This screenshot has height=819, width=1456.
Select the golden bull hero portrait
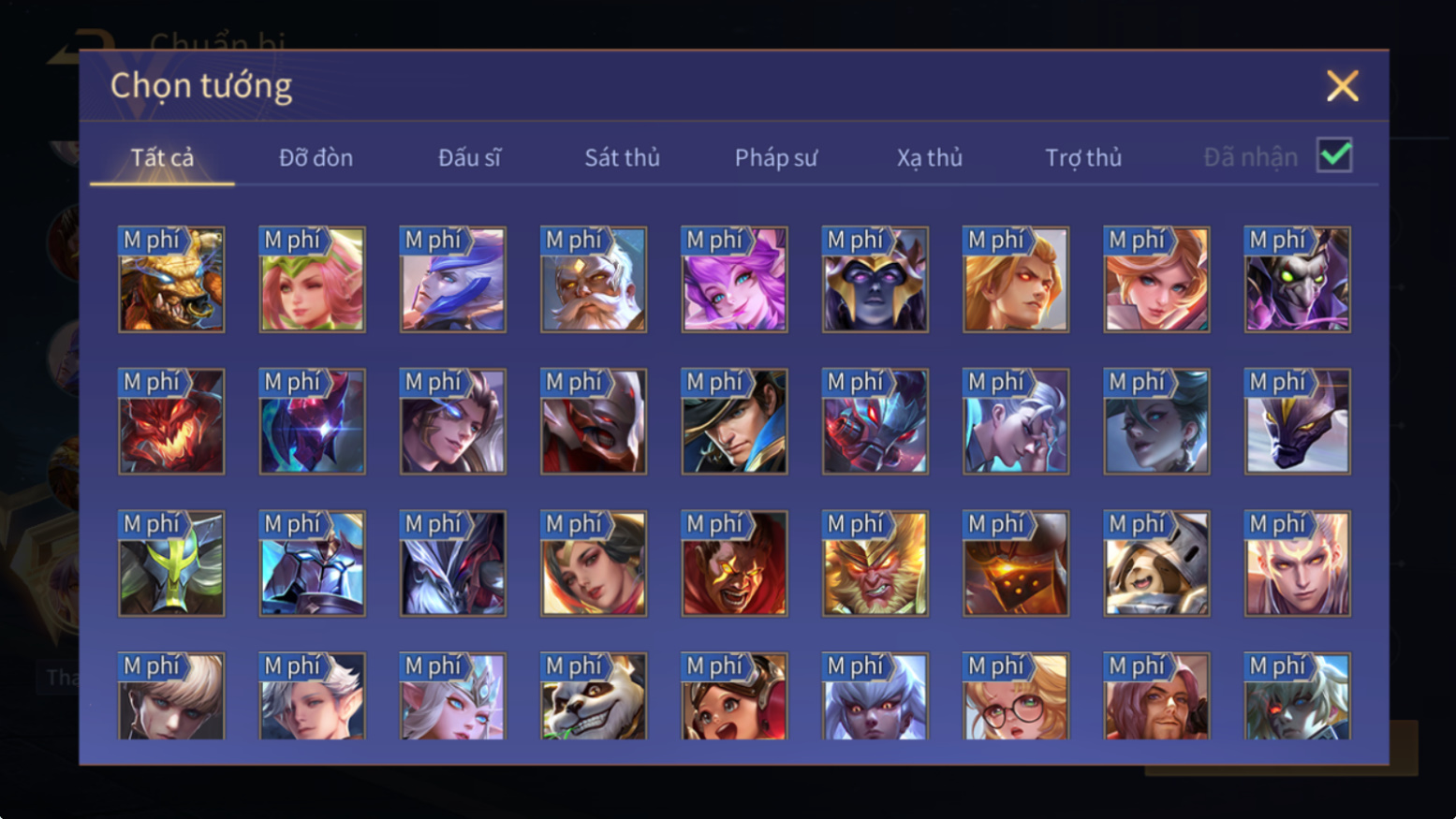[171, 279]
